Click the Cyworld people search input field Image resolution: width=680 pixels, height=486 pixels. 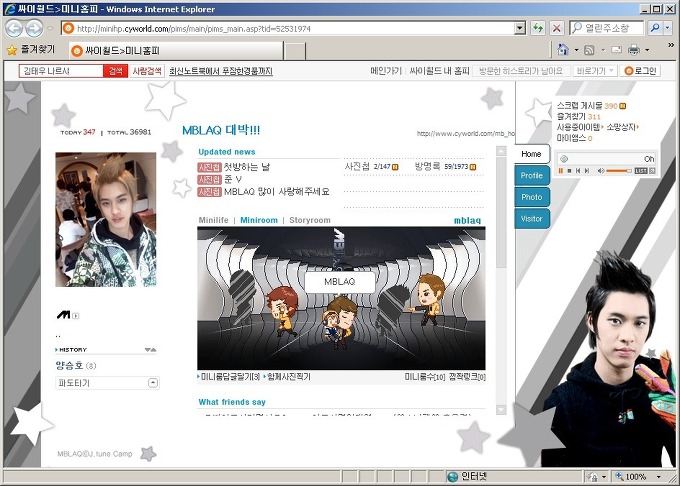coord(61,71)
